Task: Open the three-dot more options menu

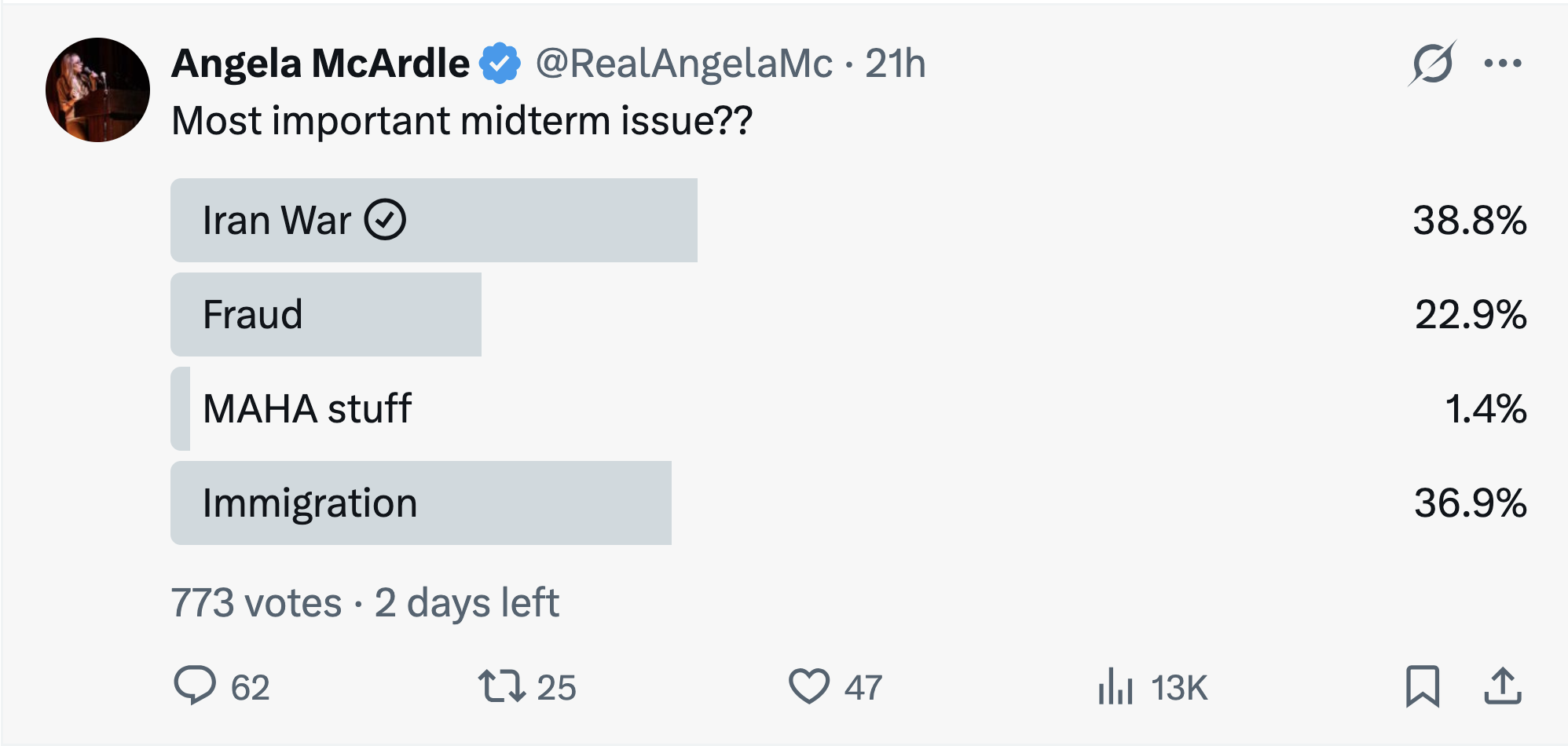Action: click(x=1502, y=64)
